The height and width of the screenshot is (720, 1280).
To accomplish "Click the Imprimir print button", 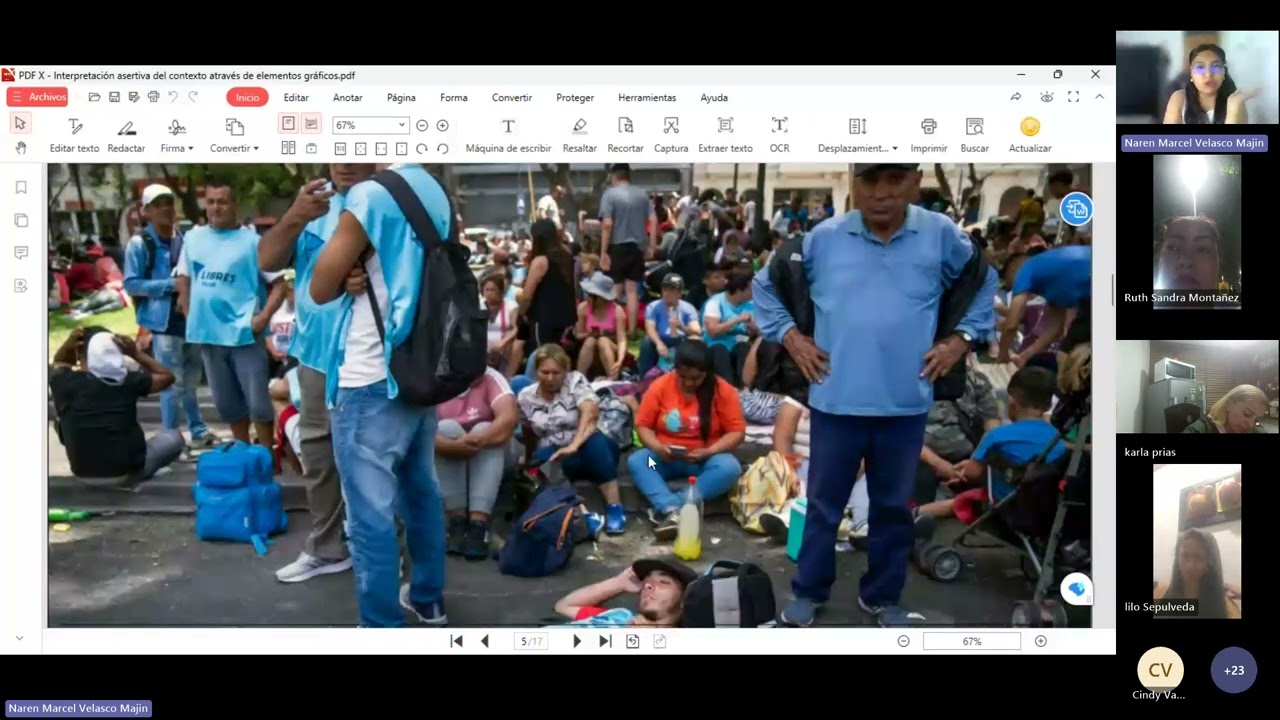I will [x=929, y=135].
